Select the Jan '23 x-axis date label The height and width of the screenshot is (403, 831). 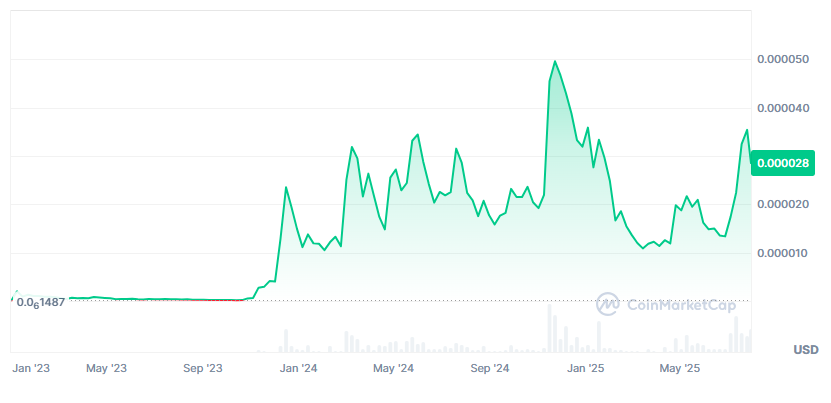pos(31,369)
